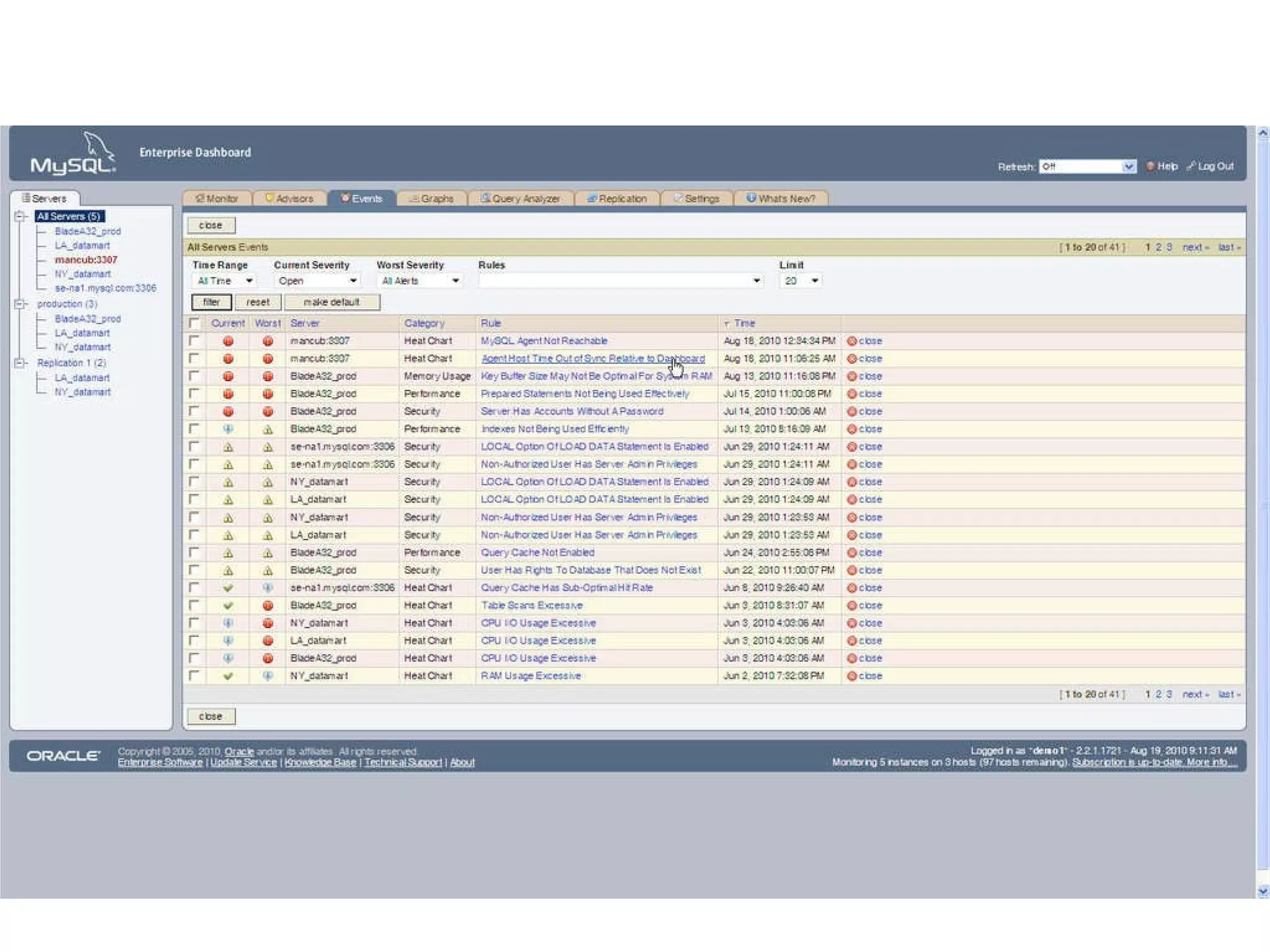Screen dimensions: 1270x952
Task: Check the box for Server Has Accounts Without A Password
Action: (195, 411)
